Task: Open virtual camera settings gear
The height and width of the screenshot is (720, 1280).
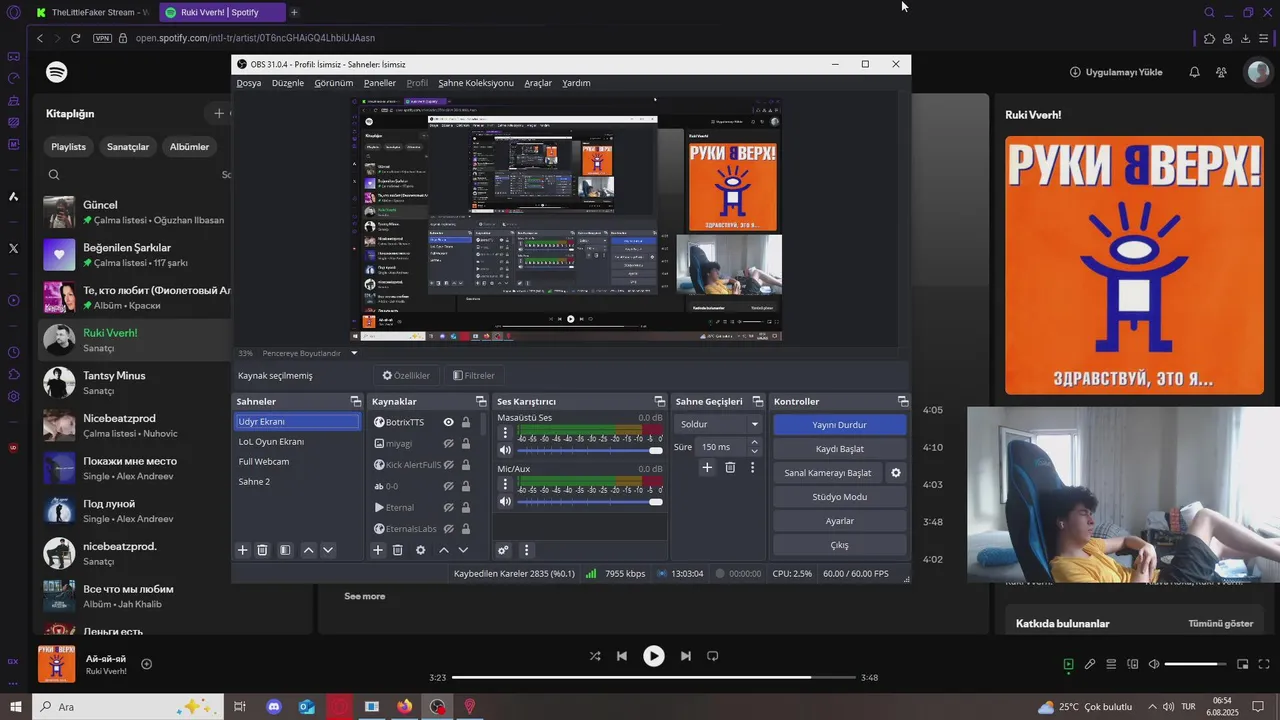Action: point(896,473)
